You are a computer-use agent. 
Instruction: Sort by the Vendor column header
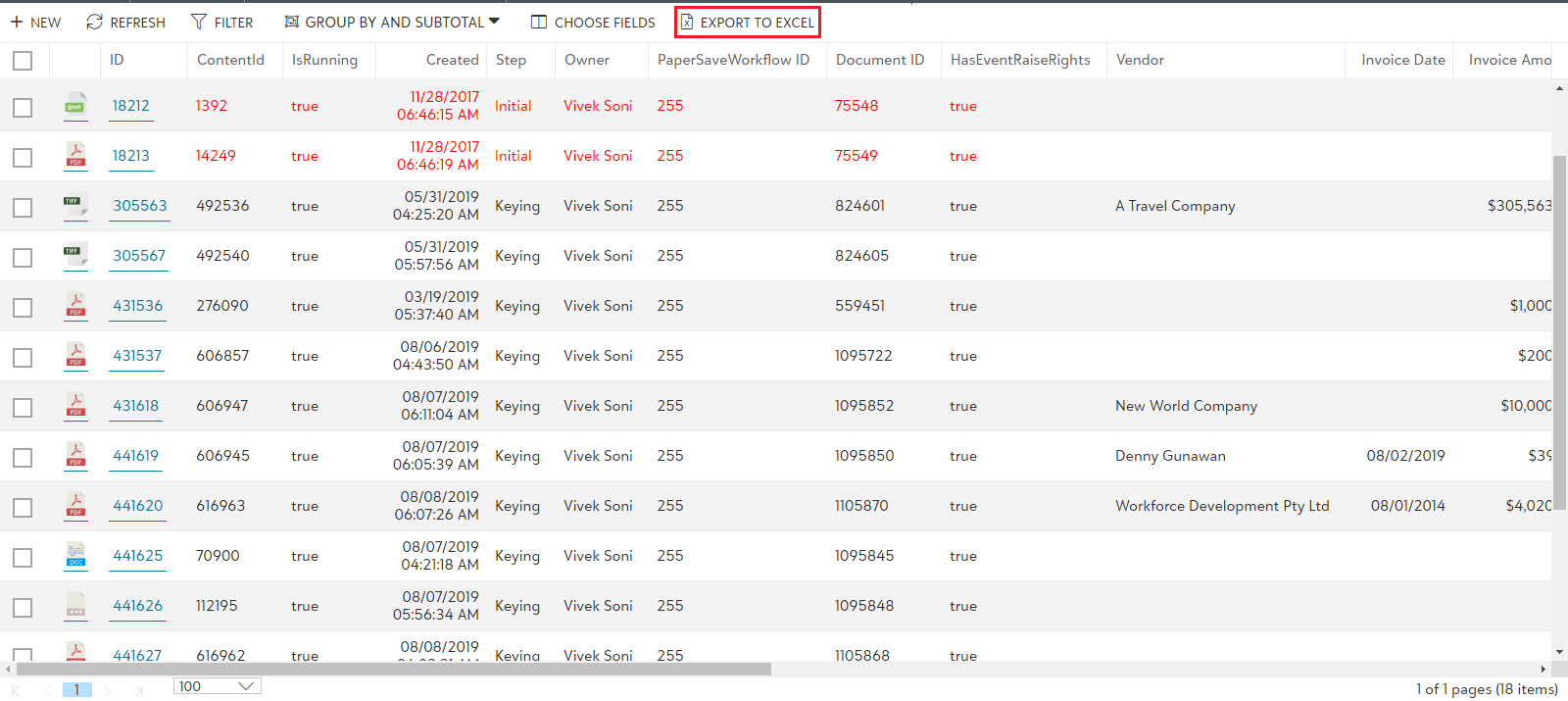(x=1140, y=60)
